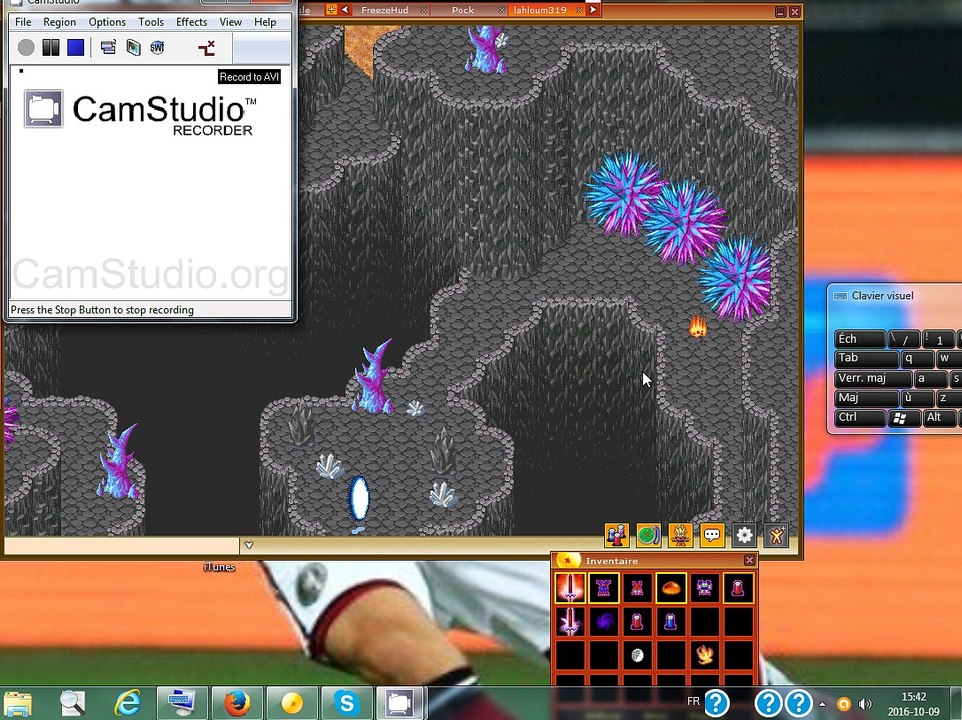This screenshot has height=720, width=962.
Task: Stop recording with the blue square button
Action: pos(75,47)
